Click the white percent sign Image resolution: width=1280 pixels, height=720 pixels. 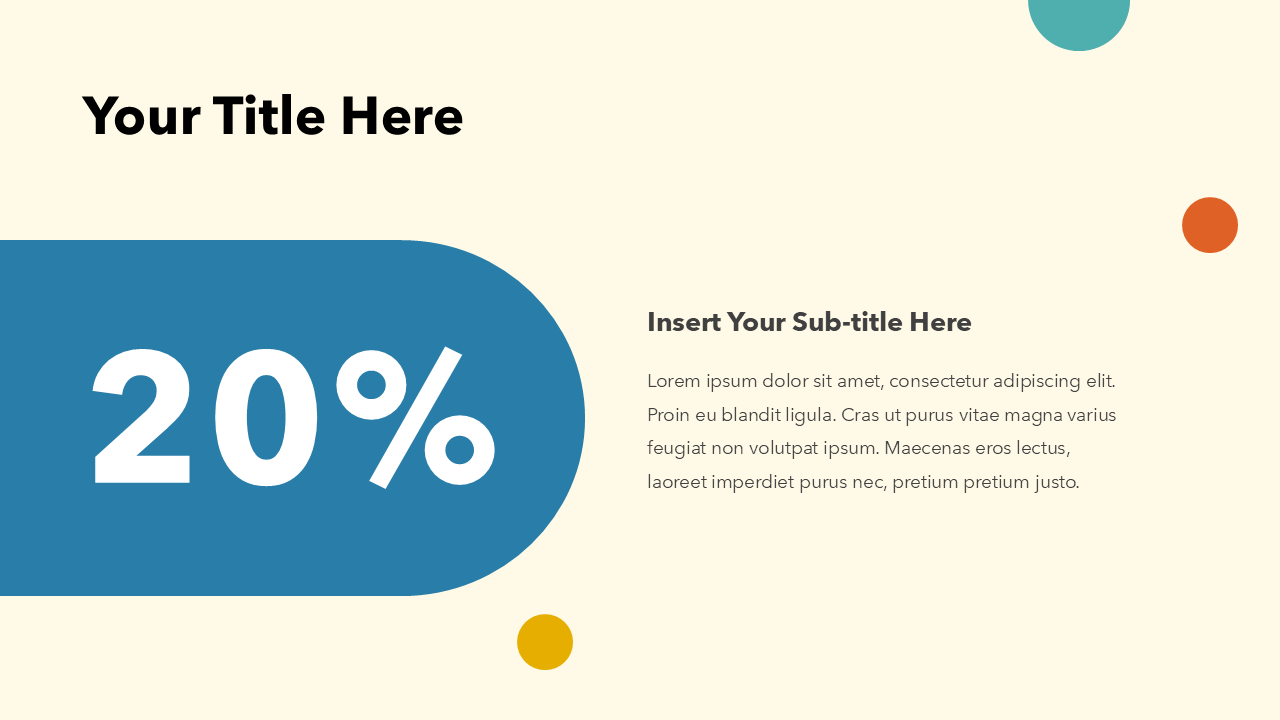click(x=415, y=418)
